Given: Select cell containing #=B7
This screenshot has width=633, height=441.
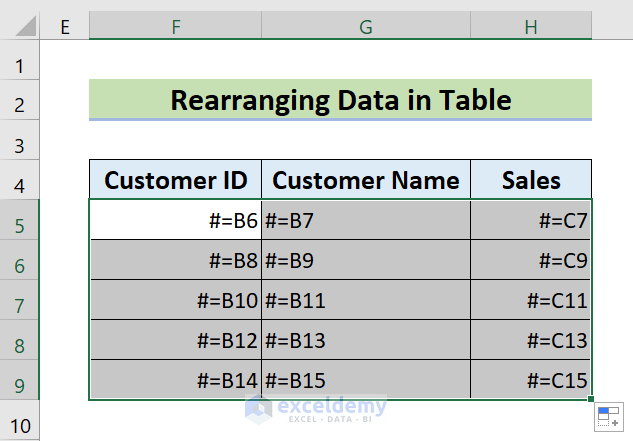Looking at the screenshot, I should pyautogui.click(x=366, y=221).
